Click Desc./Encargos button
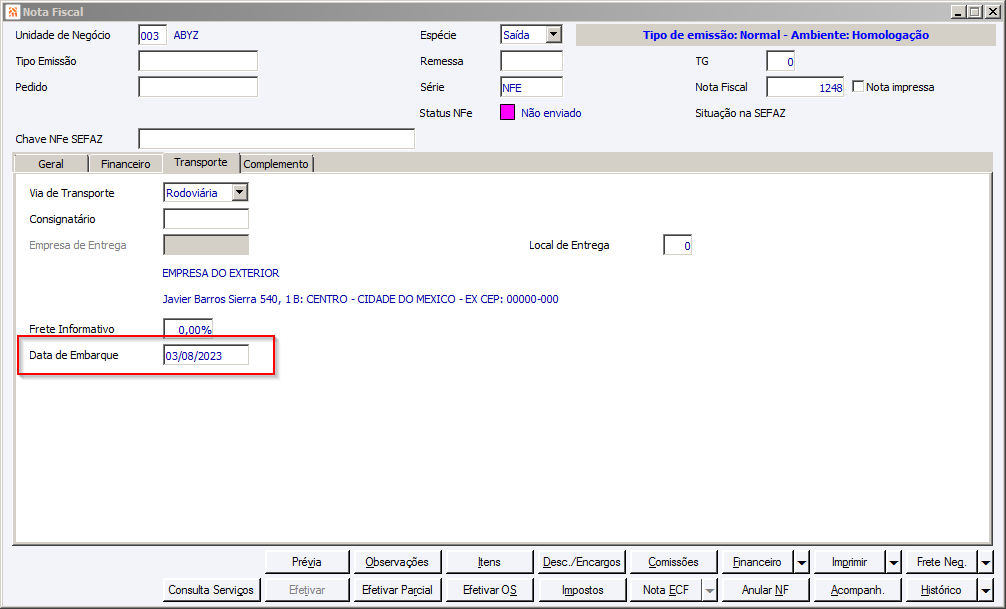The width and height of the screenshot is (1006, 609). 581,562
